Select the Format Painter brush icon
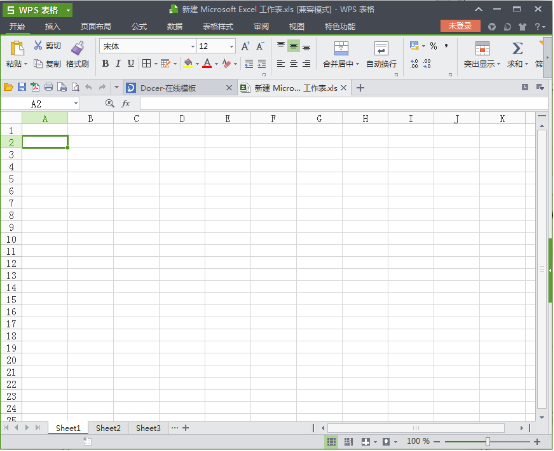 coord(77,48)
